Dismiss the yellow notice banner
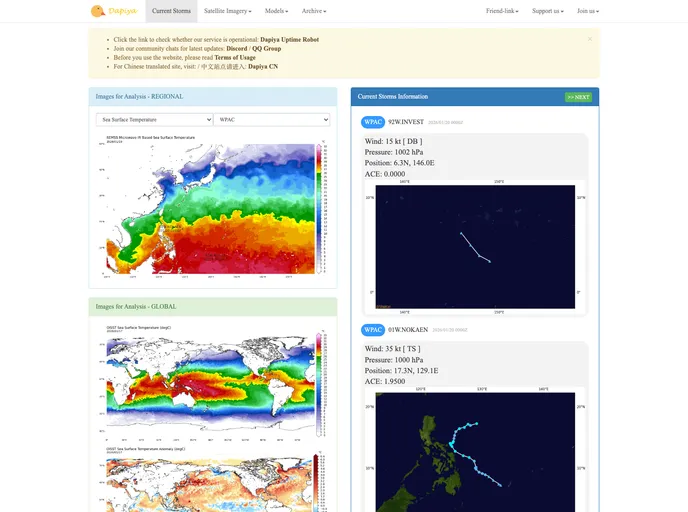Screen dimensions: 688x512 click(x=589, y=39)
